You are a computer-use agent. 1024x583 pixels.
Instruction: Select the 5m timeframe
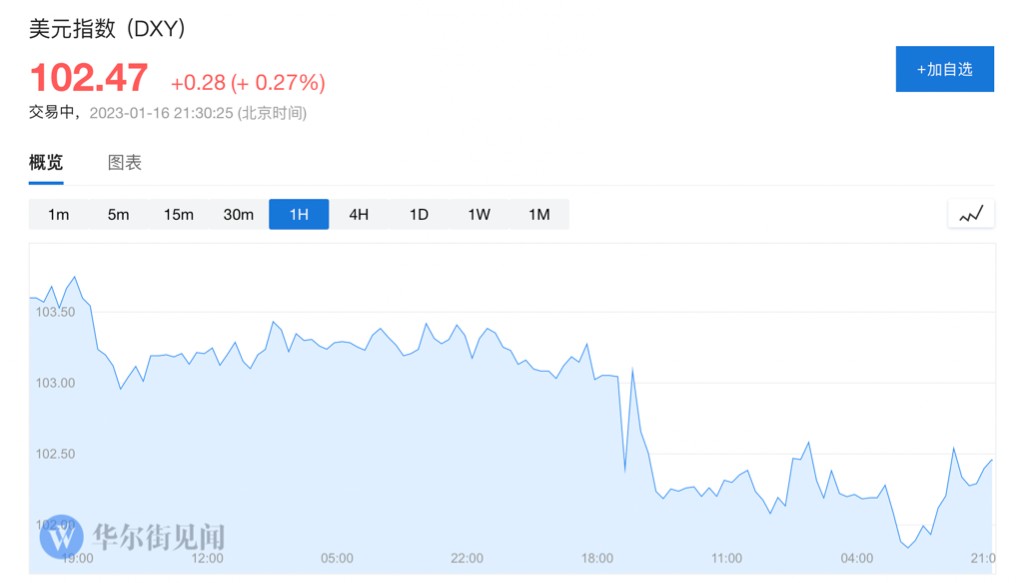tap(119, 214)
